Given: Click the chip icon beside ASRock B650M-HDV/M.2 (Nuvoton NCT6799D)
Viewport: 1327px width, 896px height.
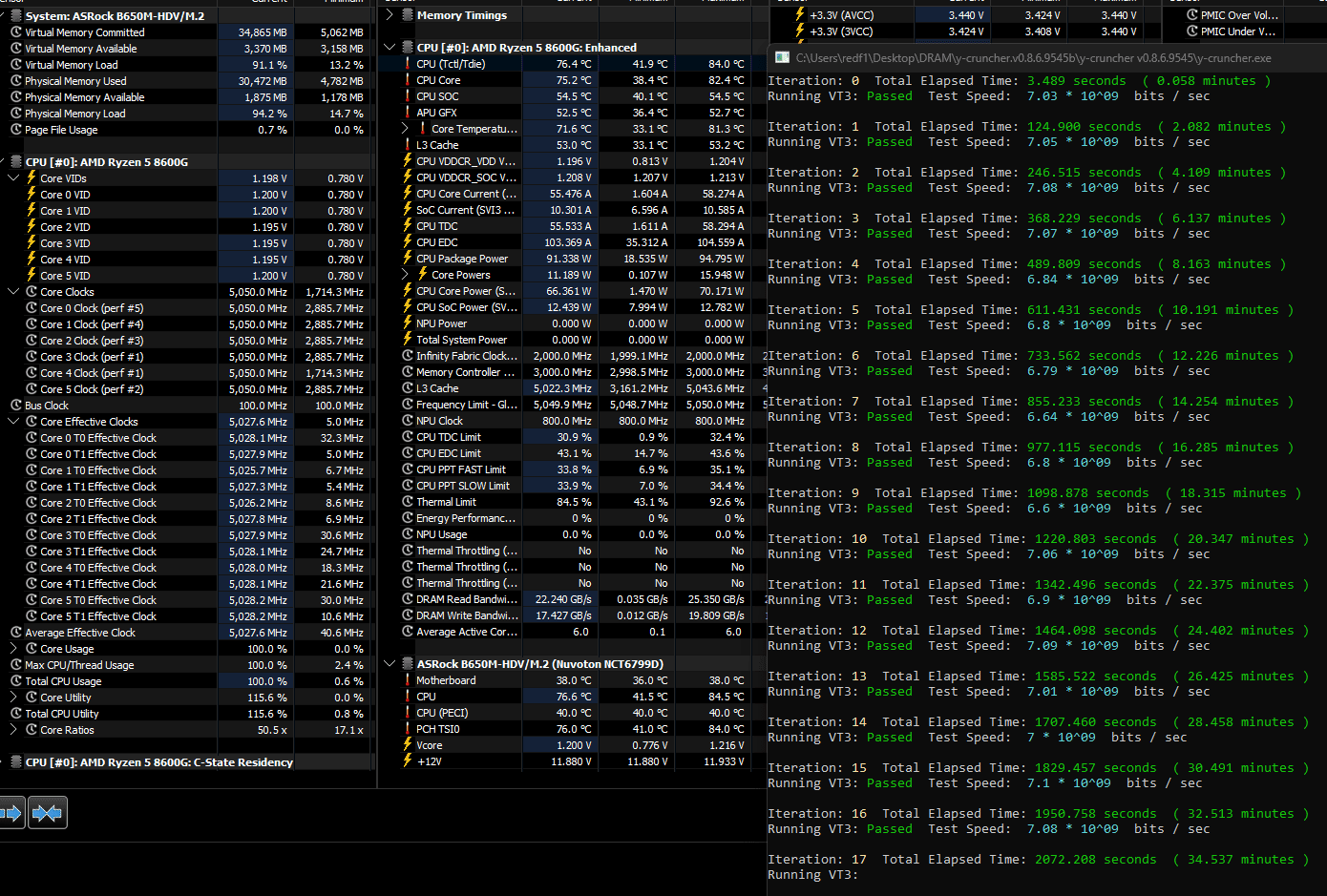Looking at the screenshot, I should (407, 664).
